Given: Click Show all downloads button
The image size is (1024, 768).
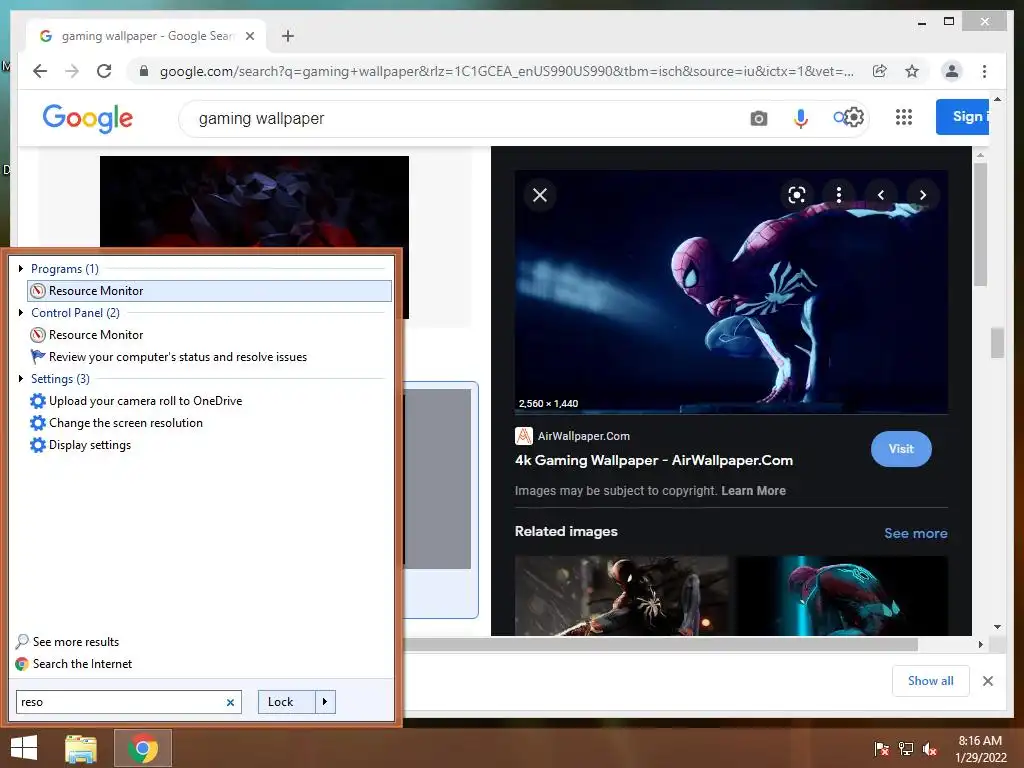Looking at the screenshot, I should coord(931,681).
